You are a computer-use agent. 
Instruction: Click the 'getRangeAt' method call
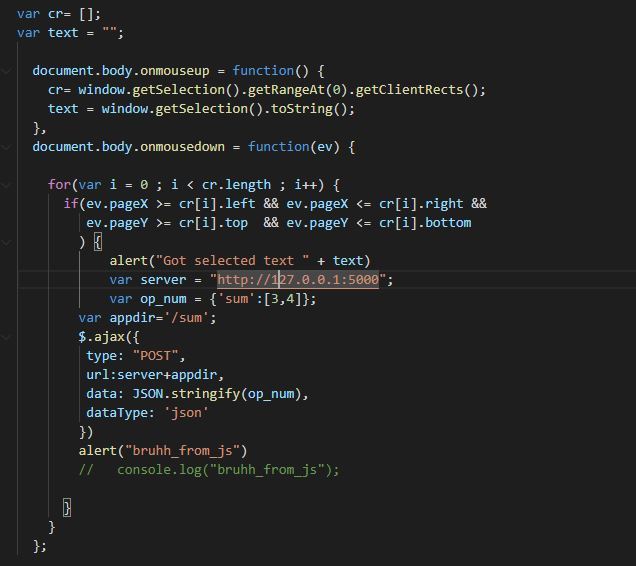pyautogui.click(x=286, y=90)
